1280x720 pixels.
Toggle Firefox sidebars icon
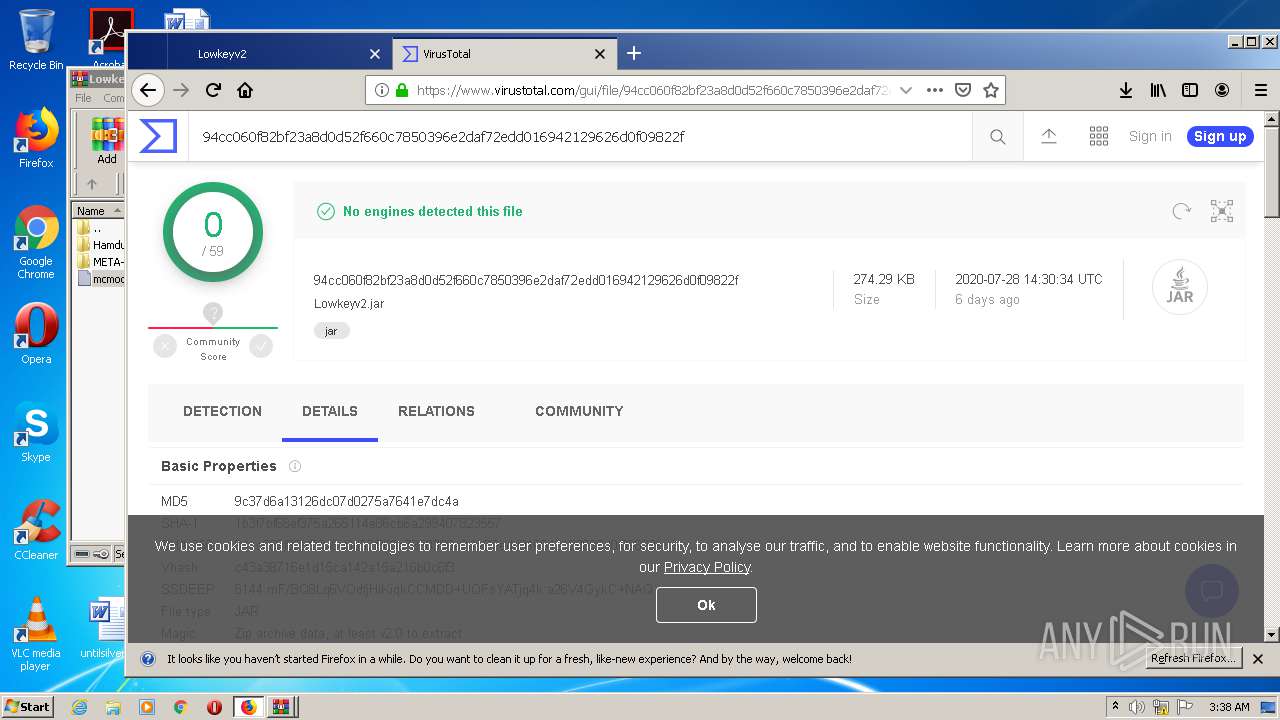(1190, 90)
